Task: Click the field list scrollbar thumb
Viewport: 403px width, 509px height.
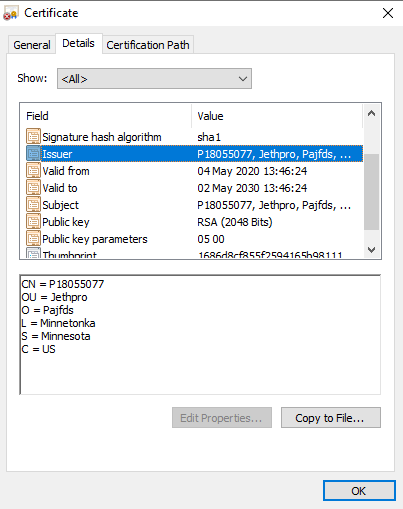Action: click(x=371, y=192)
